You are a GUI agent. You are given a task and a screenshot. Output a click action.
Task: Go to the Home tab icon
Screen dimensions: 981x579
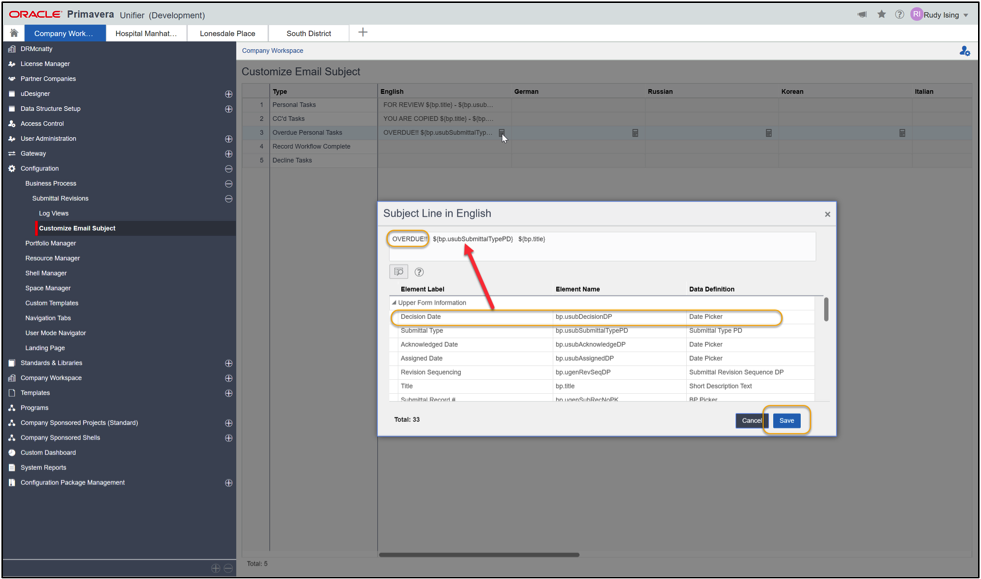pos(14,33)
